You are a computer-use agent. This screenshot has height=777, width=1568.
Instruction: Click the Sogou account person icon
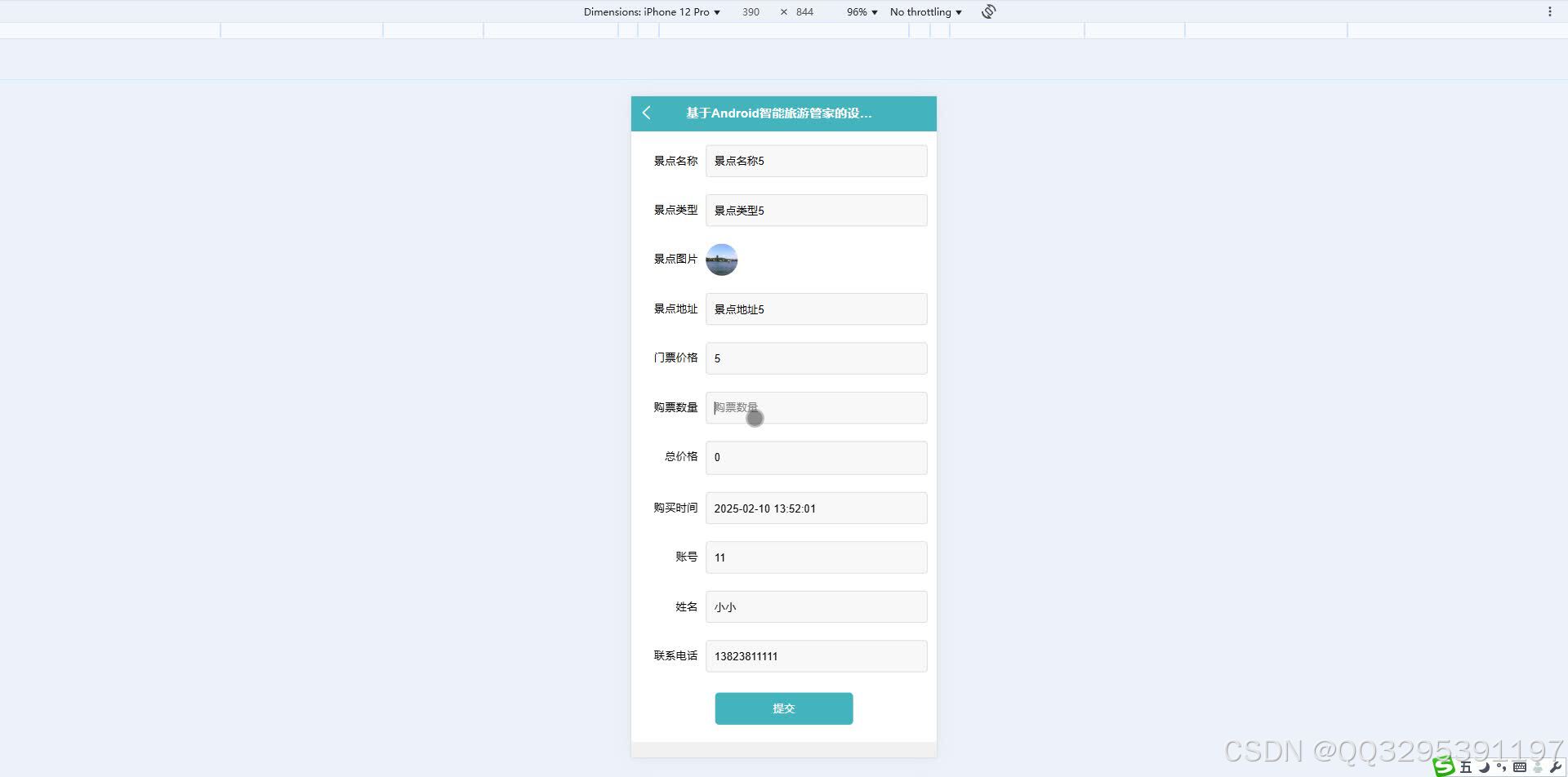pyautogui.click(x=1537, y=766)
